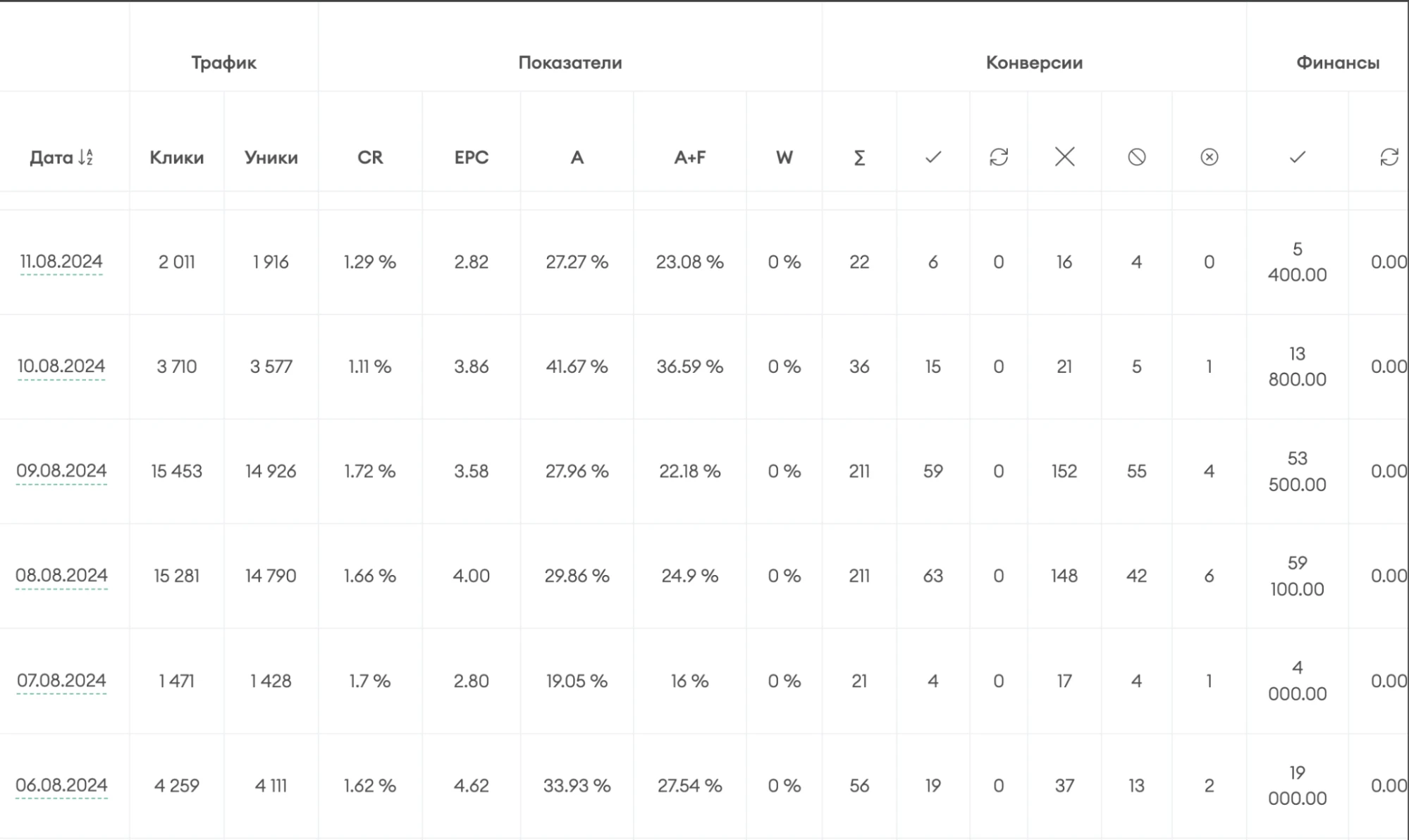1409x840 pixels.
Task: Open the 10.08.2024 date link
Action: click(61, 366)
